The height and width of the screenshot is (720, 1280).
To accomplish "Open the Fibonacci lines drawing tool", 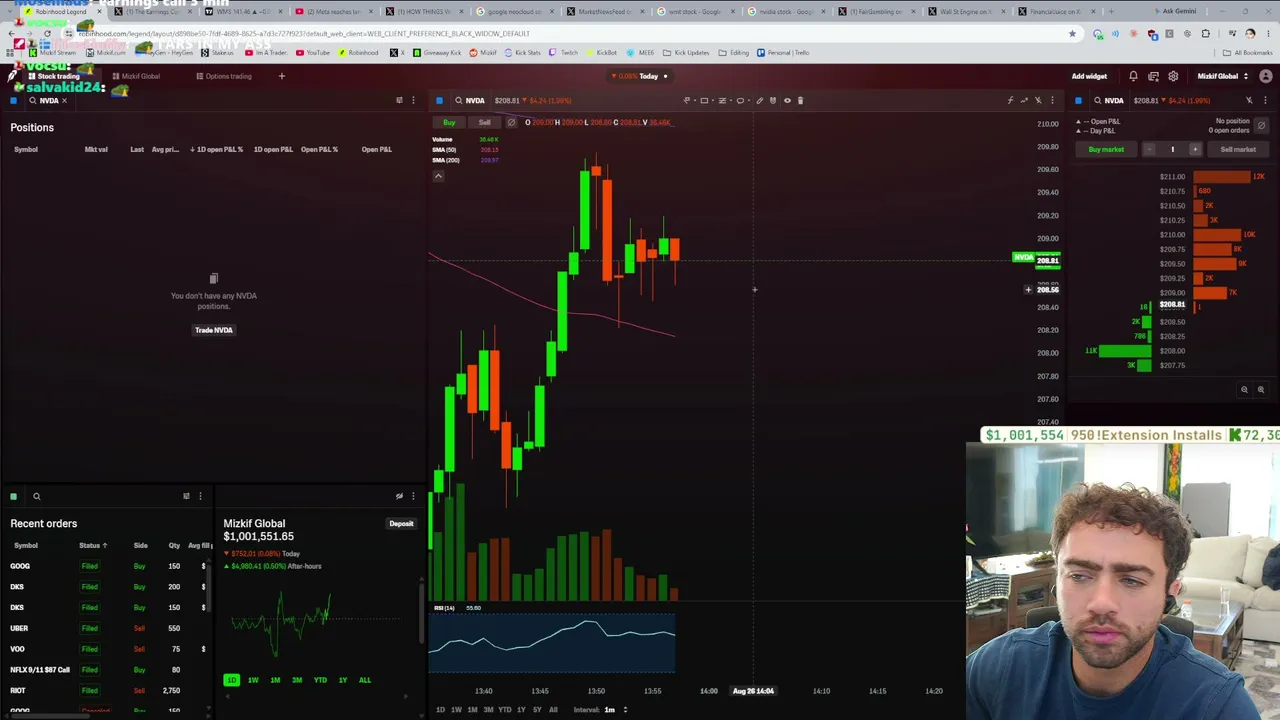I will tap(722, 100).
